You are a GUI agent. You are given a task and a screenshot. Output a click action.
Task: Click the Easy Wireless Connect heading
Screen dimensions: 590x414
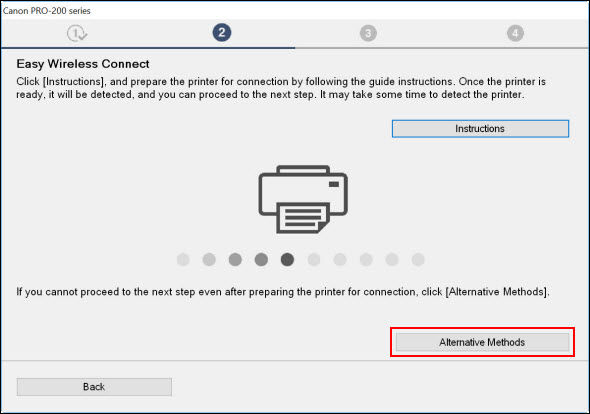[x=83, y=64]
